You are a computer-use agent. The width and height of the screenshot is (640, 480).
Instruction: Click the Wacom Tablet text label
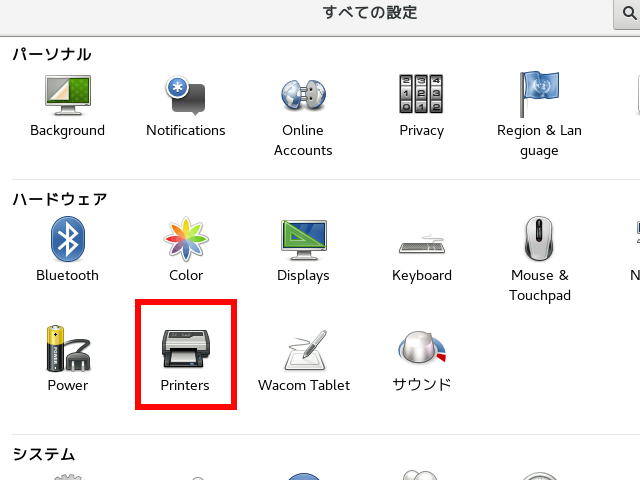pyautogui.click(x=303, y=385)
